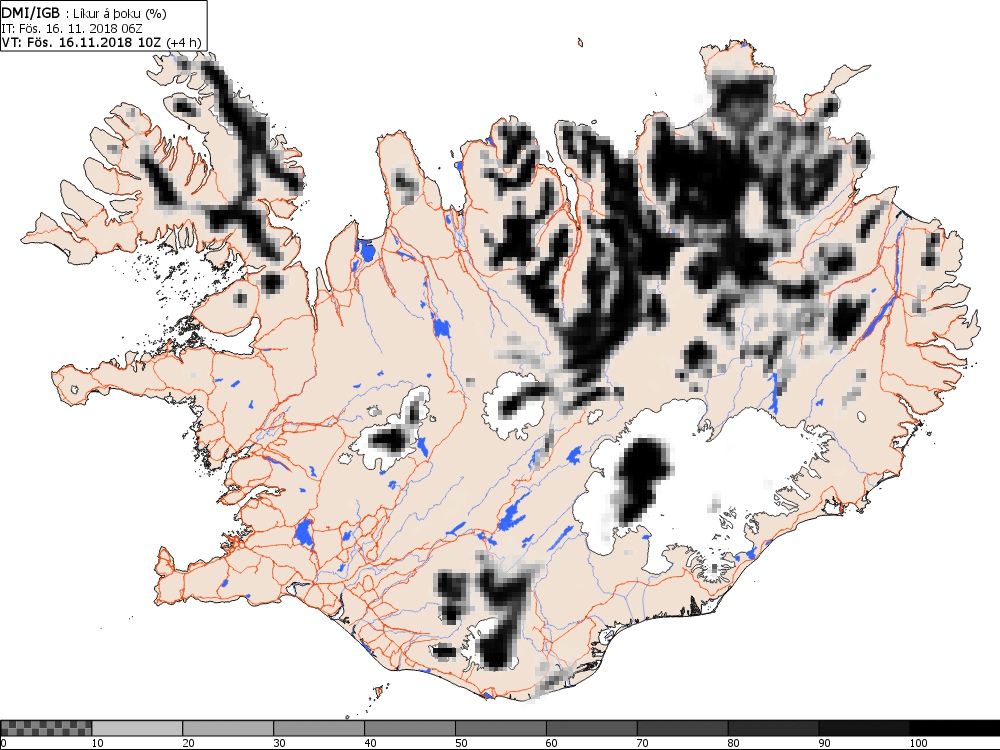The width and height of the screenshot is (1000, 750).
Task: Select the initial time line "IT: Fös. 16. 11. 2018 06Z"
Action: (72, 28)
